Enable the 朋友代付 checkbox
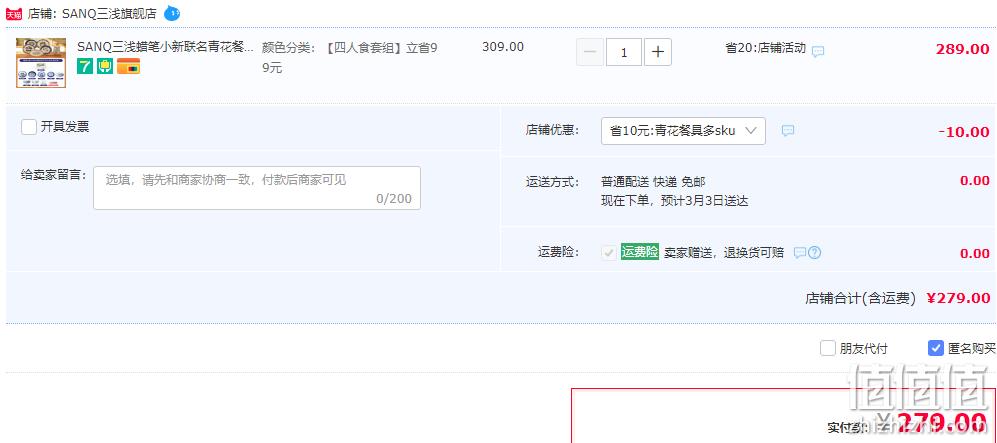The width and height of the screenshot is (997, 443). (x=827, y=348)
